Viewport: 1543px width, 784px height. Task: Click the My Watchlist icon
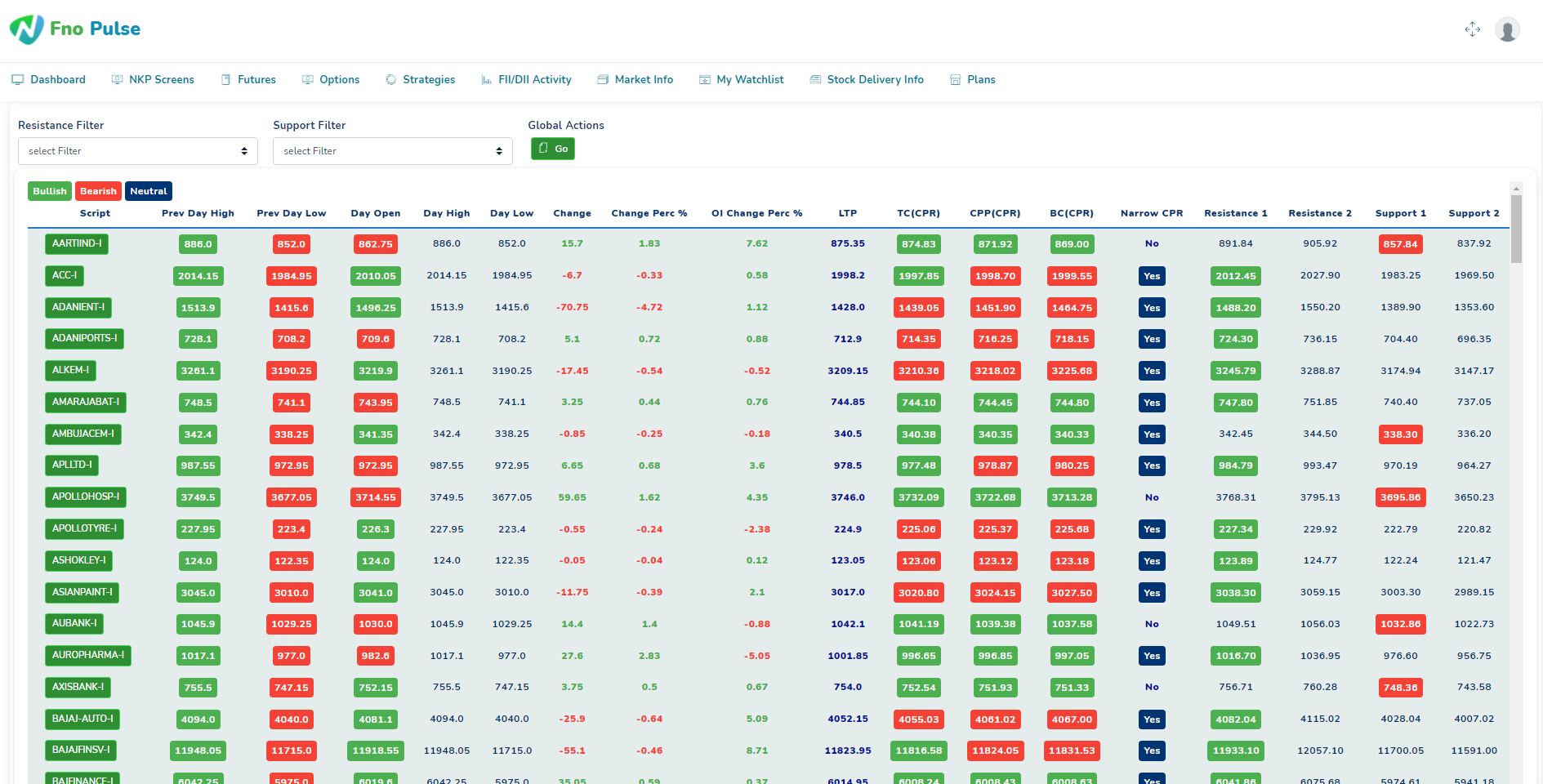pyautogui.click(x=705, y=79)
